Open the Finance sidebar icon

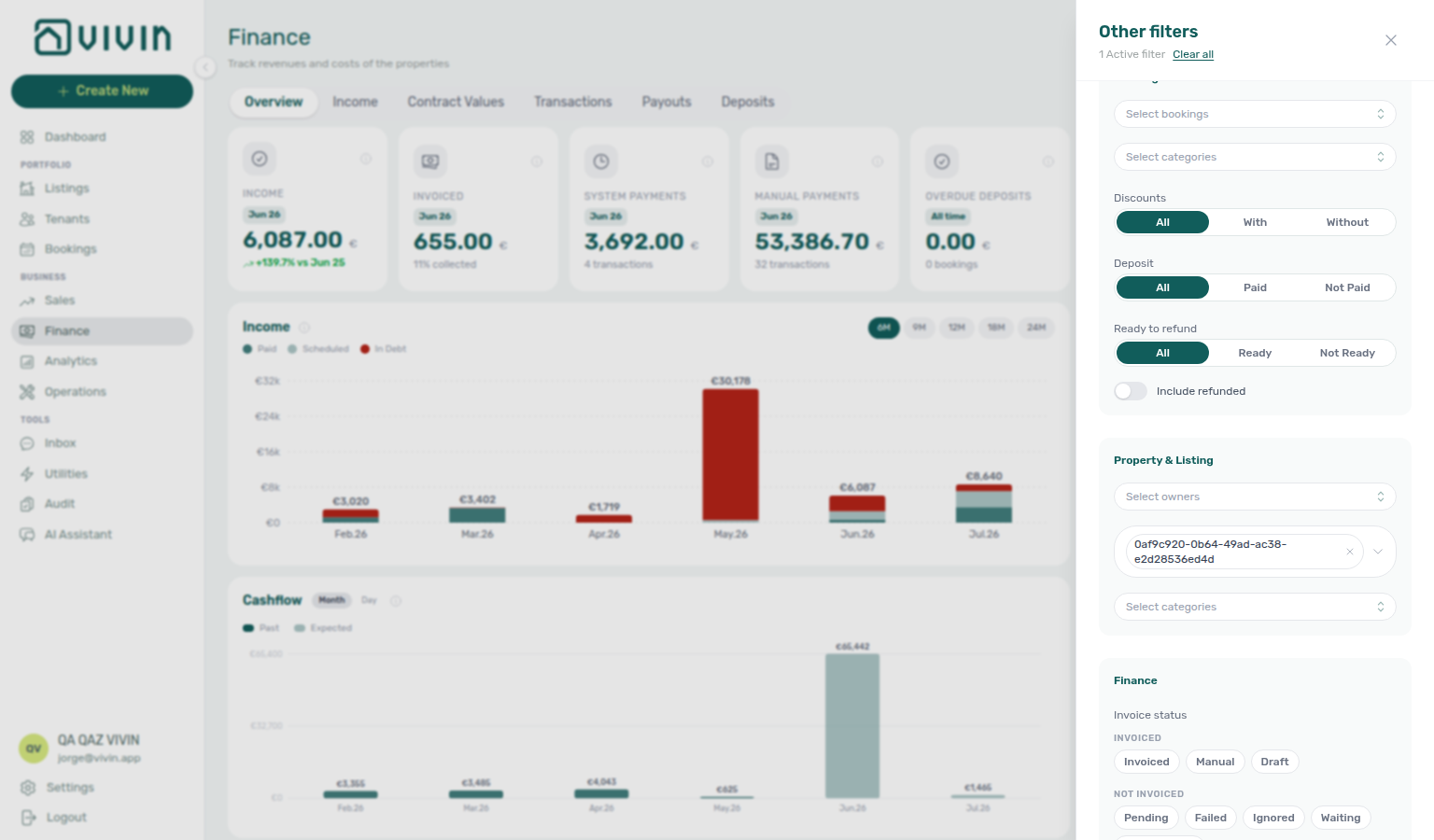click(x=27, y=331)
